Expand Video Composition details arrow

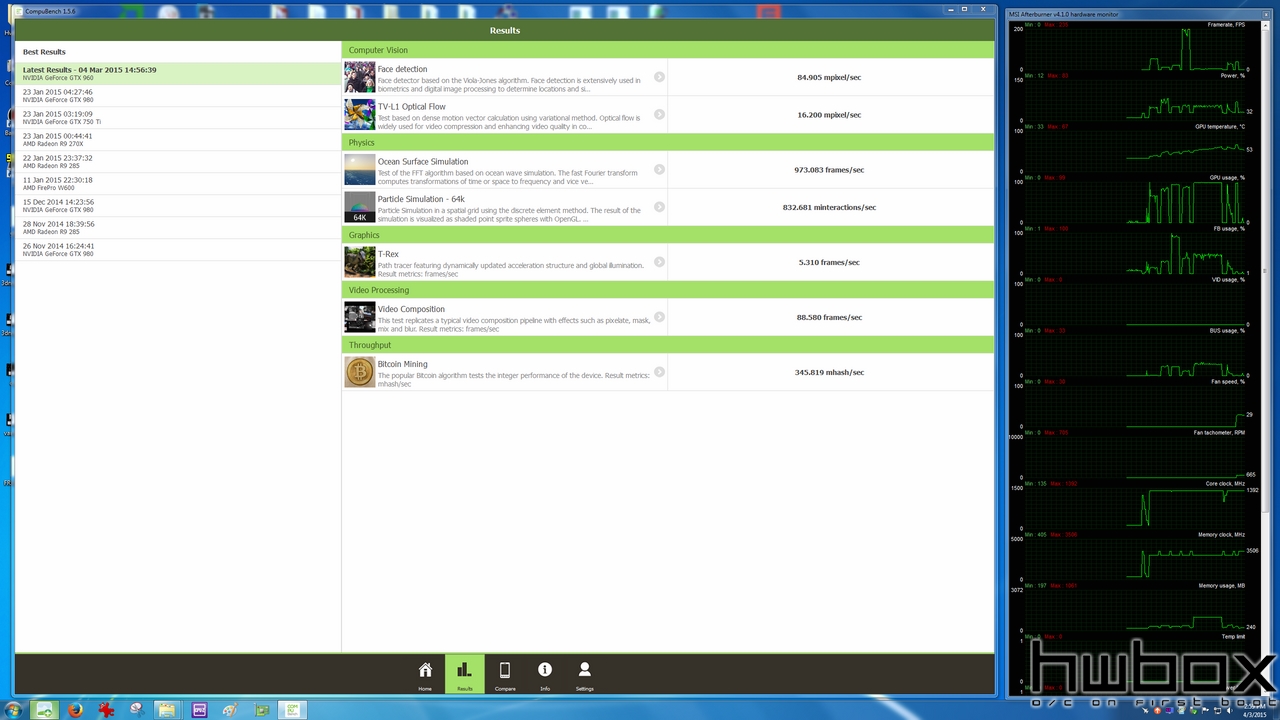(x=659, y=317)
